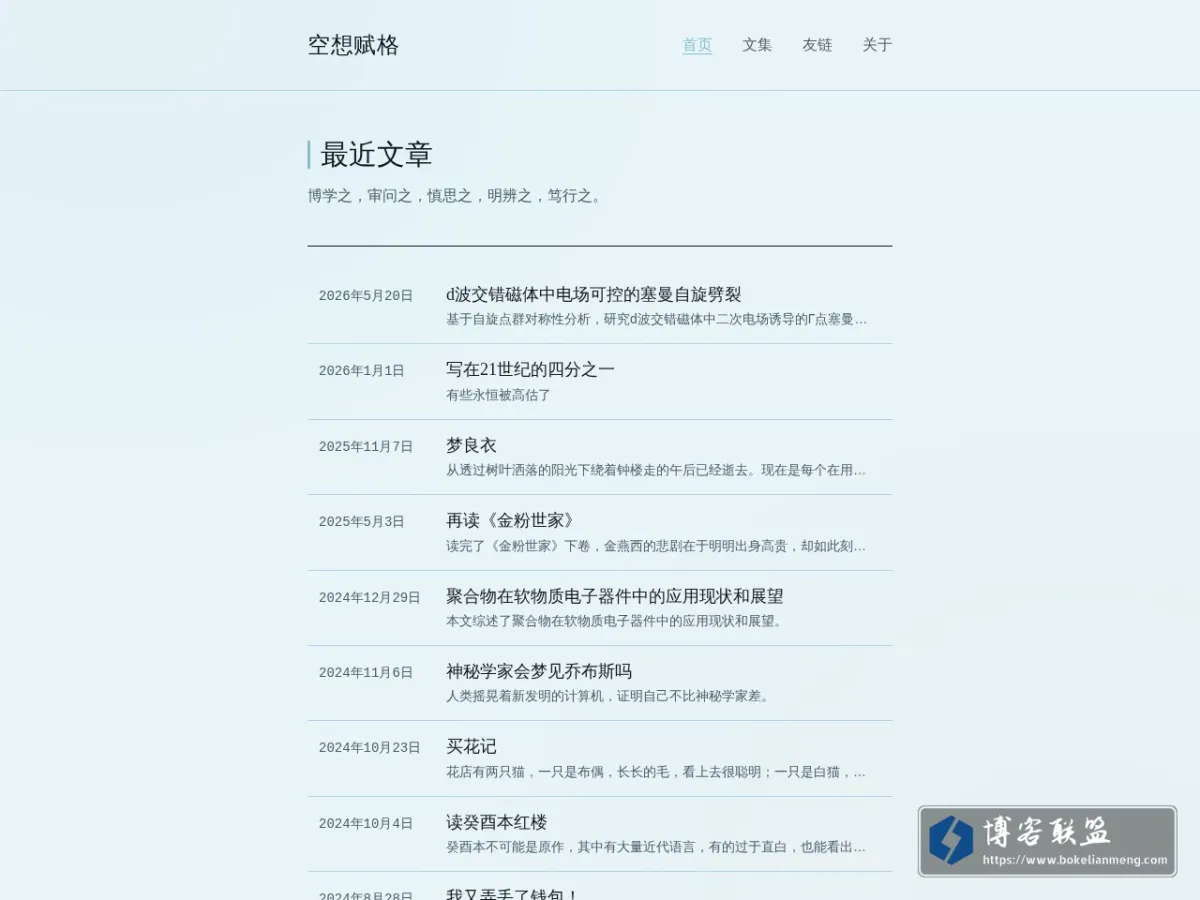Select the 首页 navigation item
This screenshot has height=900, width=1200.
click(697, 45)
